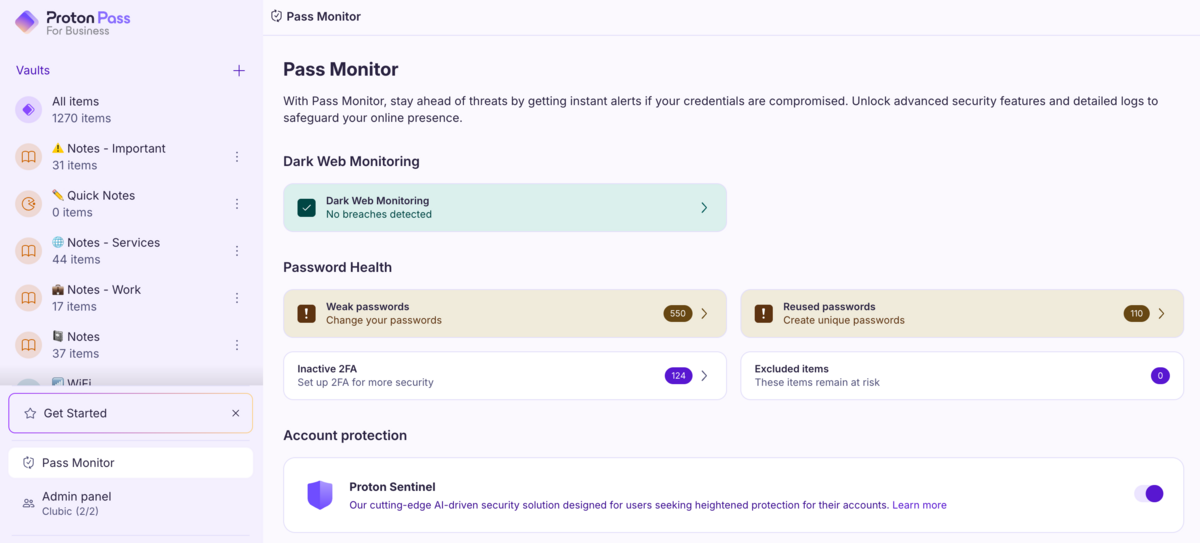1200x543 pixels.
Task: Open options menu for Notes - Work
Action: pos(237,298)
